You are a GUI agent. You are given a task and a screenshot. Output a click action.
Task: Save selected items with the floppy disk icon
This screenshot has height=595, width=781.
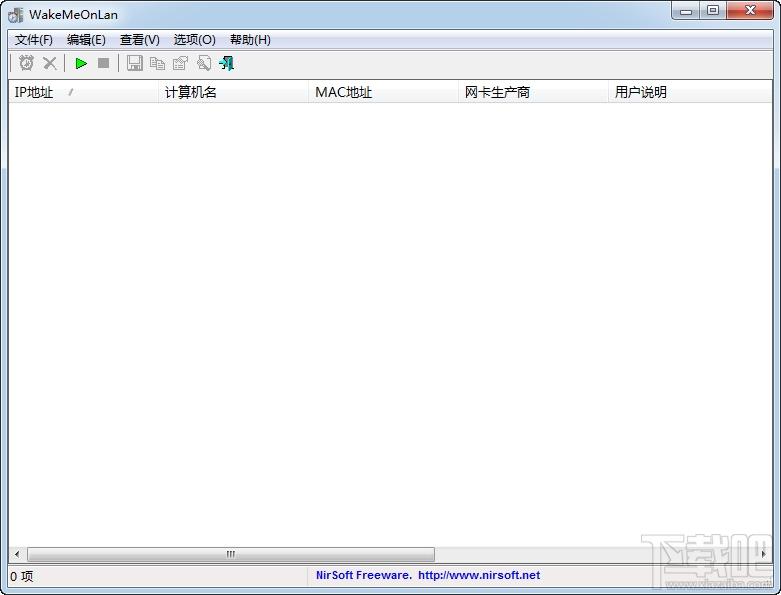[x=134, y=63]
